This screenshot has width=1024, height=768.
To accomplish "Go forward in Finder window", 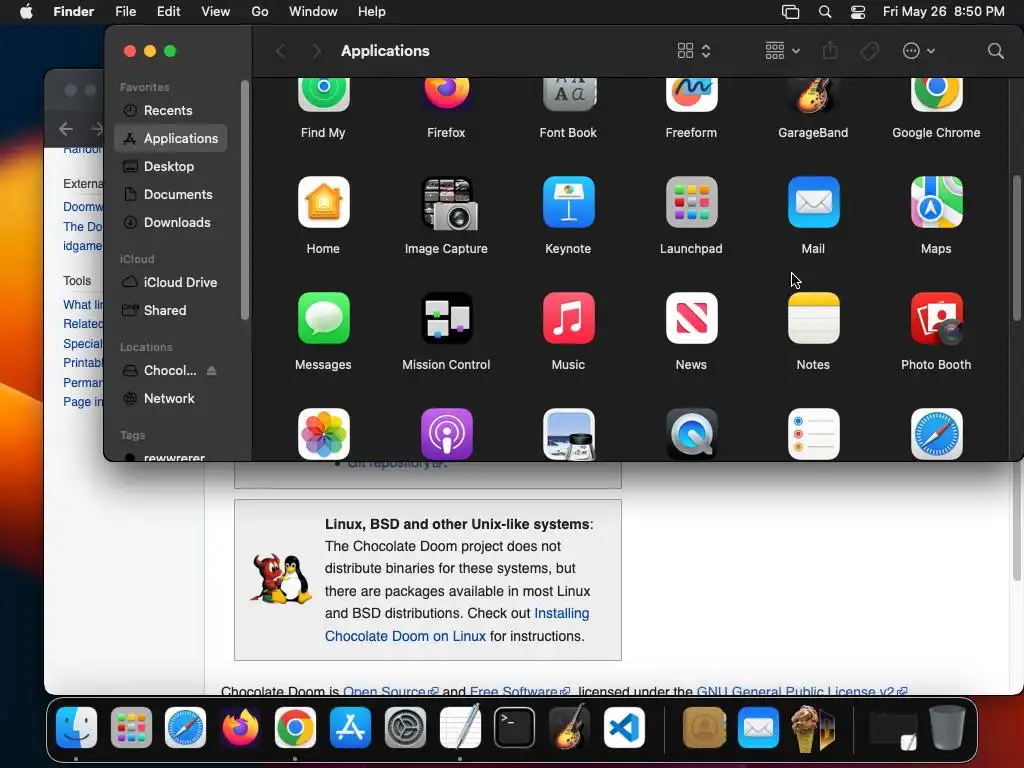I will 316,51.
